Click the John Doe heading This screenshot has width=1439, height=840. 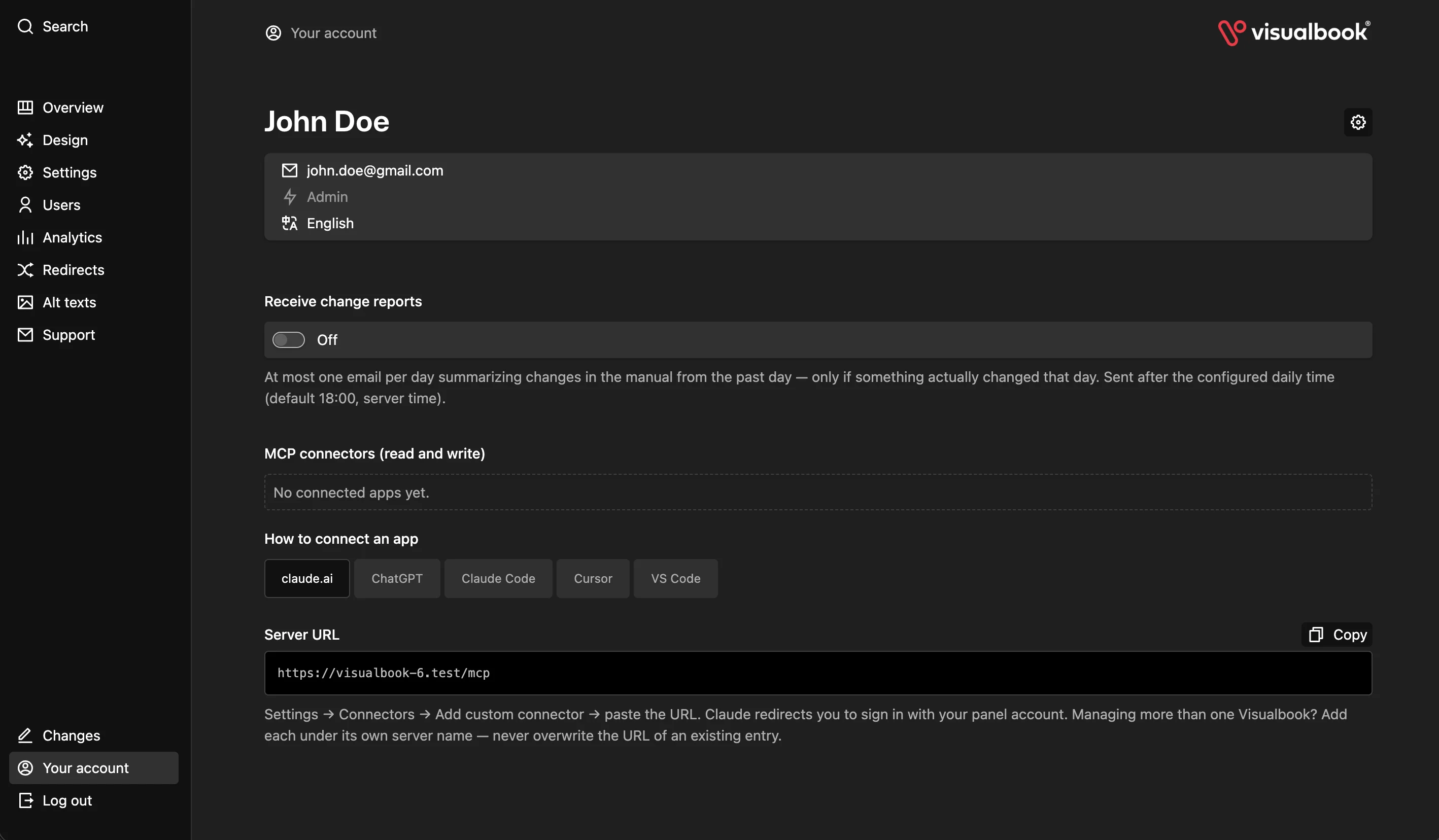point(327,121)
